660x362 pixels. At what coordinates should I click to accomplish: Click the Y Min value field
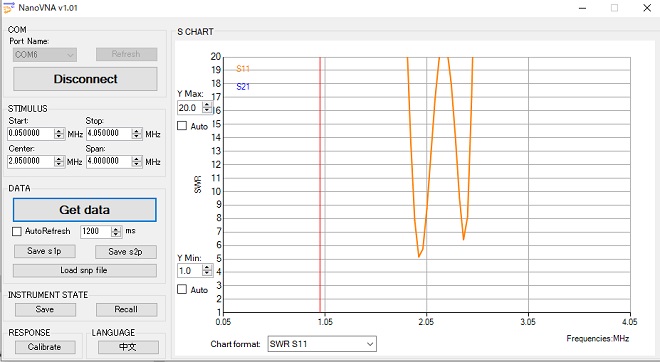[190, 271]
